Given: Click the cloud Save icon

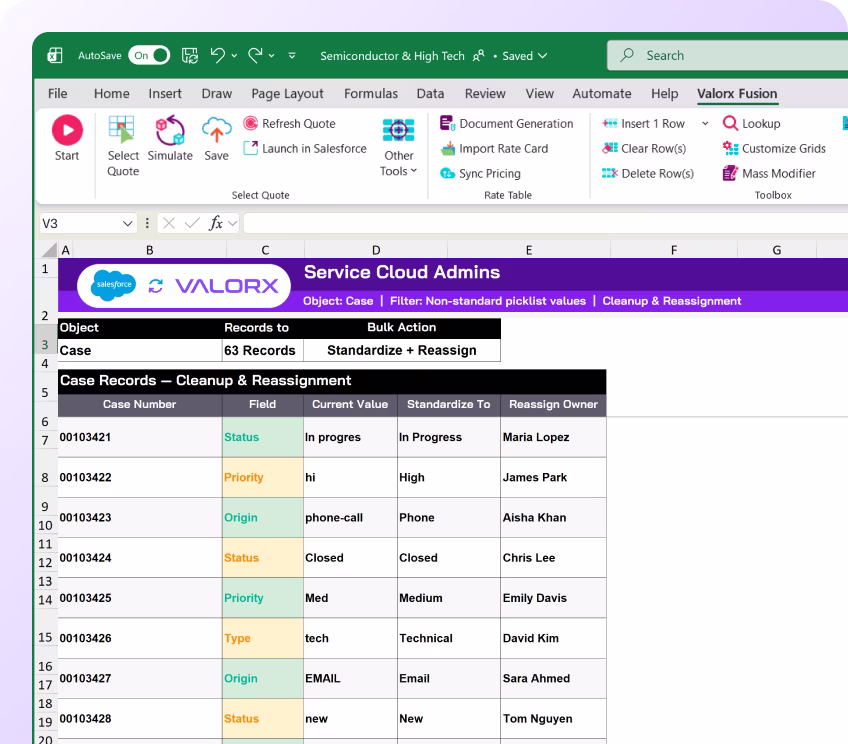Looking at the screenshot, I should [x=216, y=130].
